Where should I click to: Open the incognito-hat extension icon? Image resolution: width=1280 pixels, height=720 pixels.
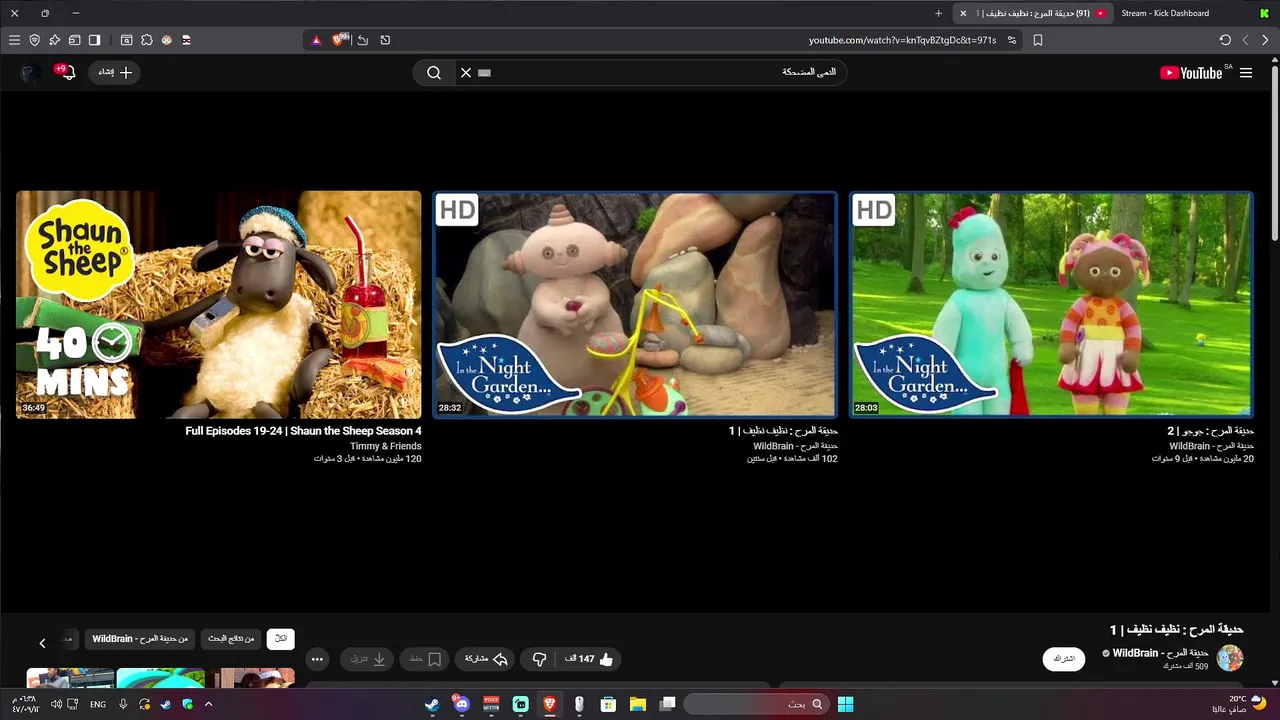coord(186,40)
